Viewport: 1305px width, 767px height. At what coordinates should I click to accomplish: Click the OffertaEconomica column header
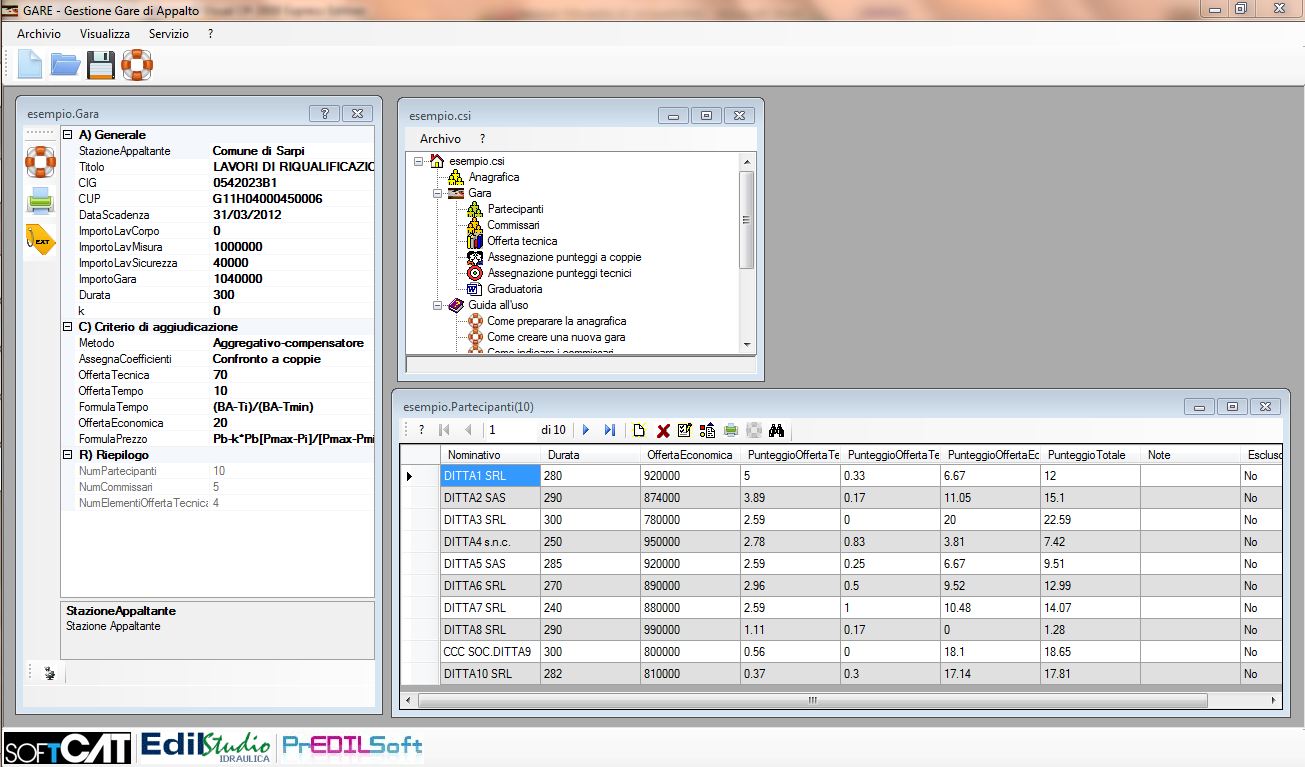point(690,455)
